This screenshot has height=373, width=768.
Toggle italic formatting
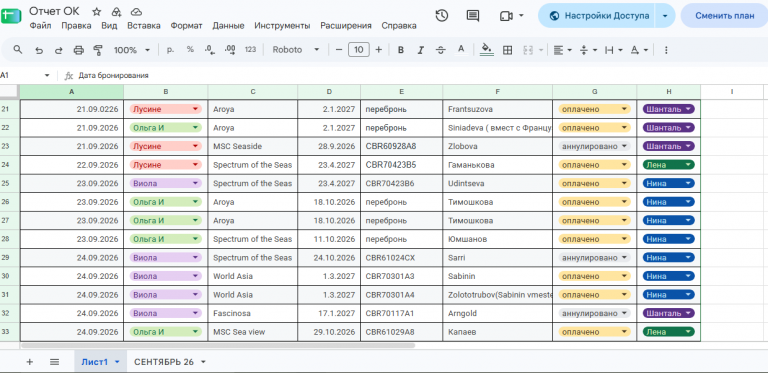420,50
